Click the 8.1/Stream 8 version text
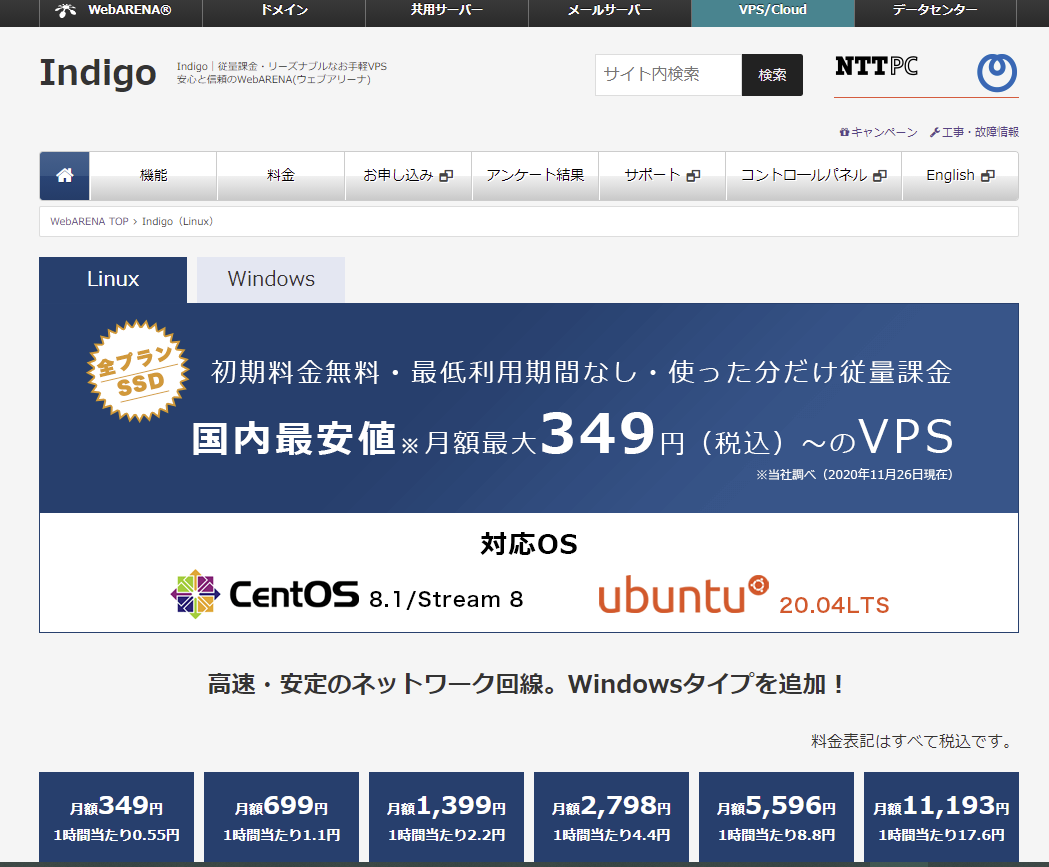1049x867 pixels. click(x=446, y=599)
